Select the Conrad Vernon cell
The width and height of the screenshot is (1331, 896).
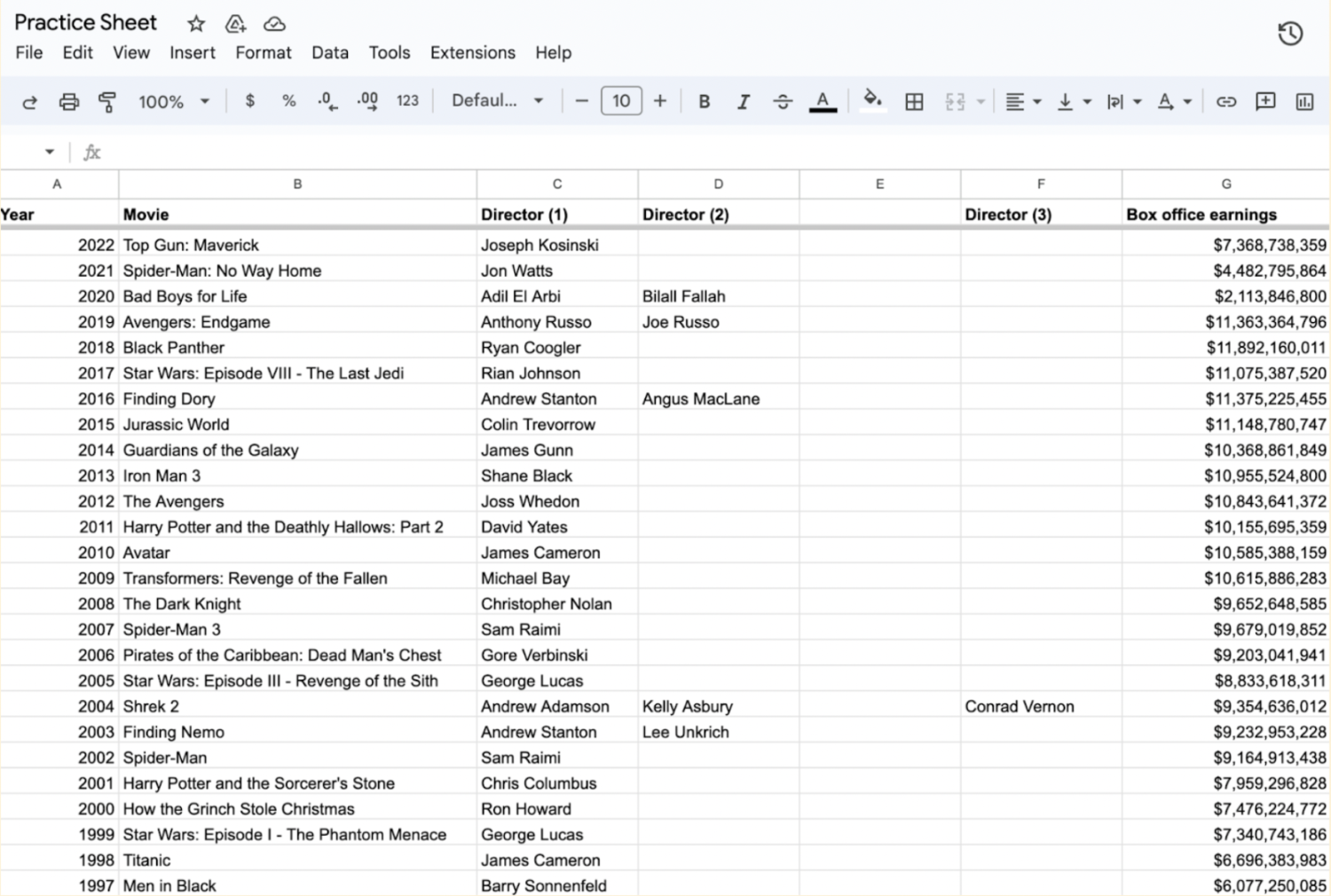[1041, 706]
